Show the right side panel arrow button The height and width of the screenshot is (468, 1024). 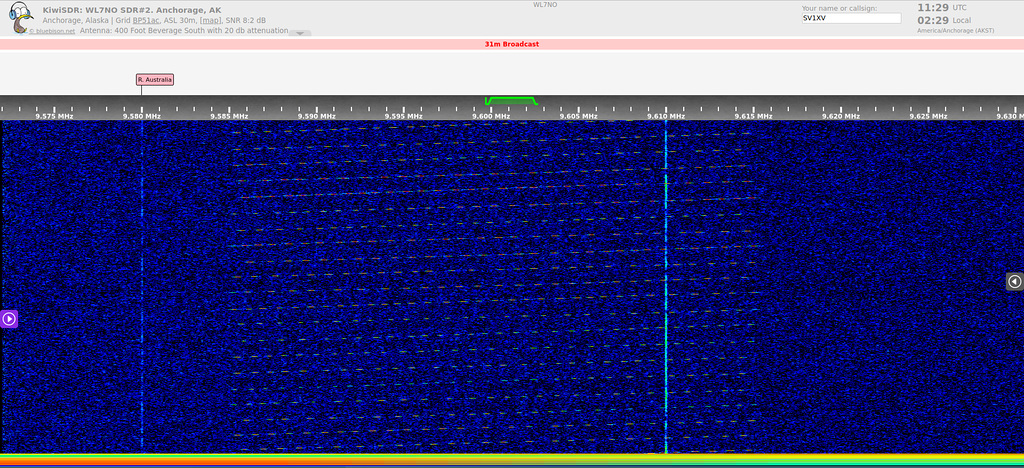[x=1014, y=282]
